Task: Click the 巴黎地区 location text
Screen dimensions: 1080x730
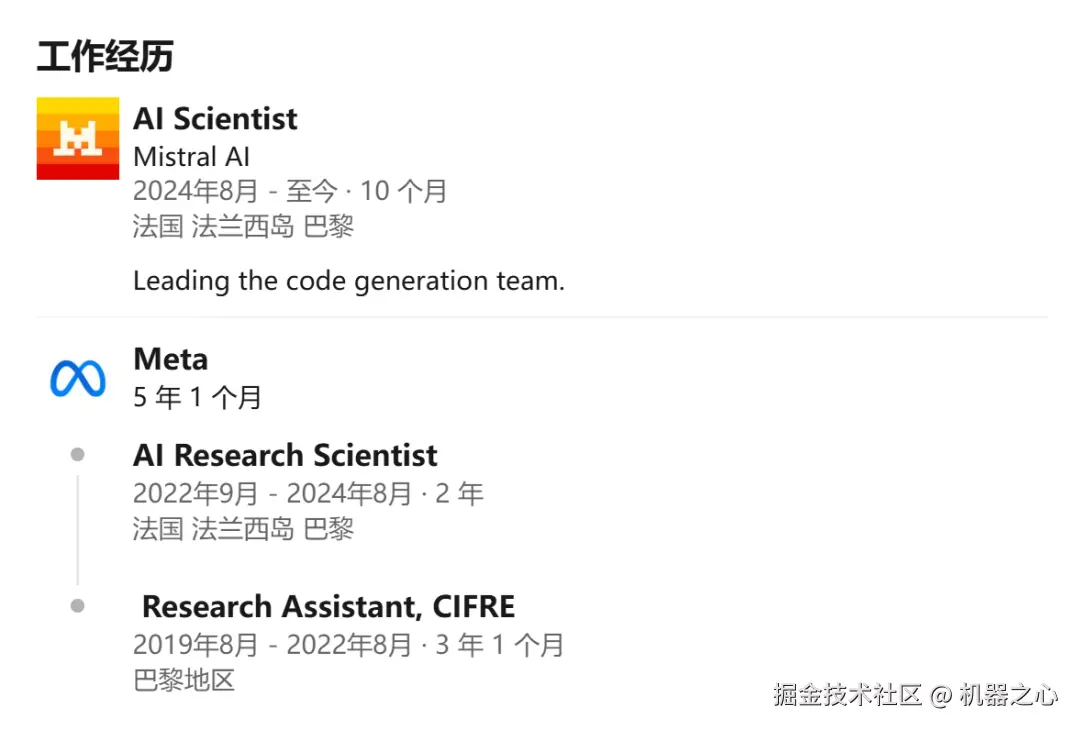Action: click(x=184, y=681)
